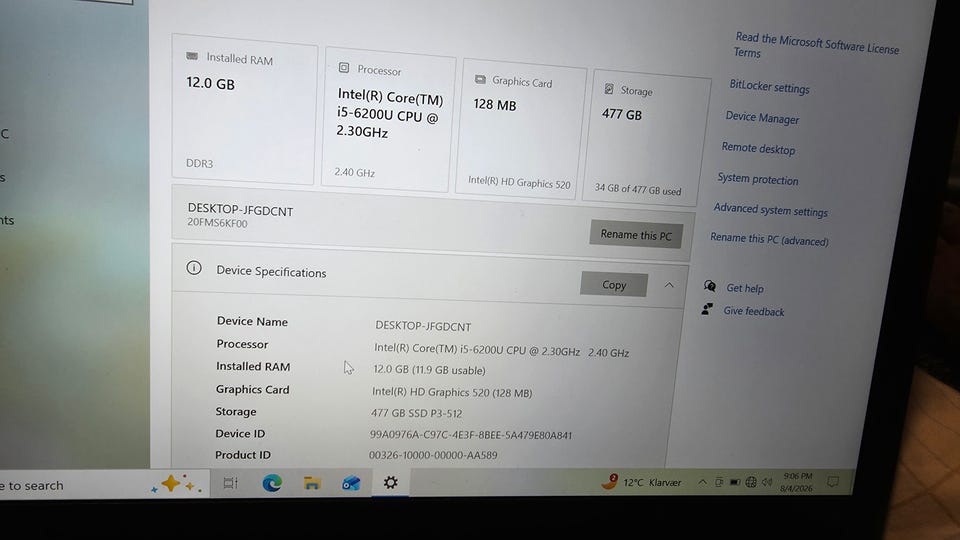The image size is (960, 540).
Task: Click the Product ID row label
Action: (242, 455)
